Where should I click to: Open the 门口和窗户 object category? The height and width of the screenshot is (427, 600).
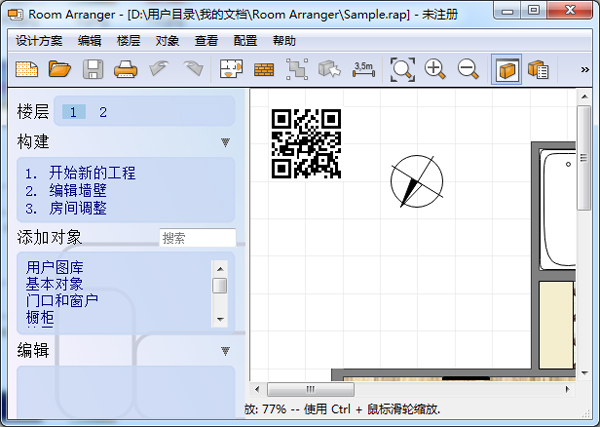(x=62, y=300)
